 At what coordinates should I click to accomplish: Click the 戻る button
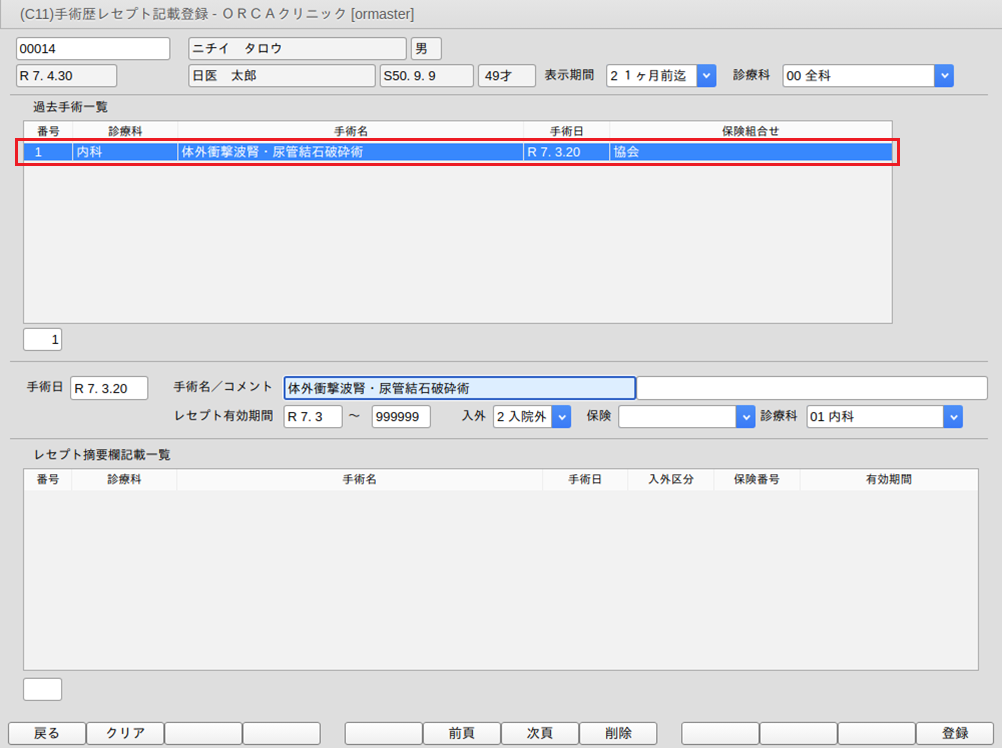click(47, 733)
